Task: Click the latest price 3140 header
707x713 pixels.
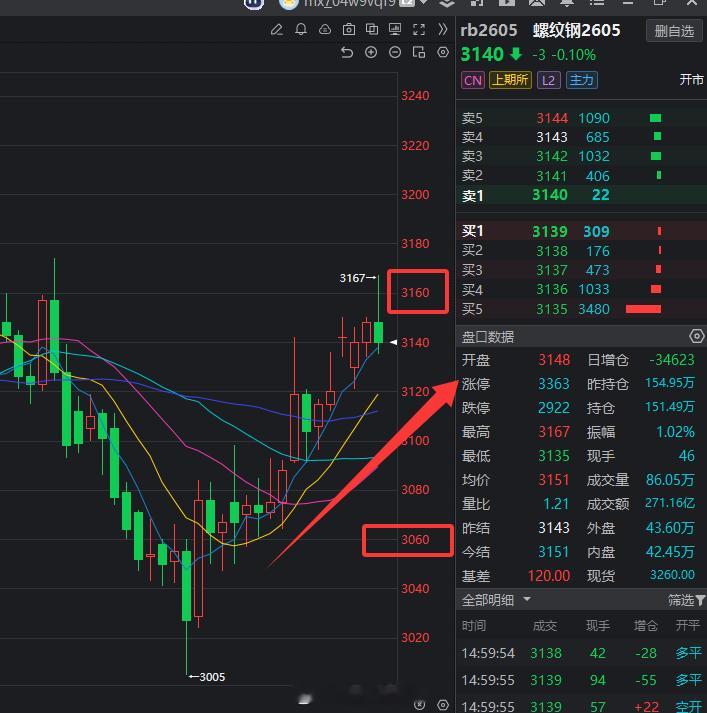Action: click(x=482, y=55)
